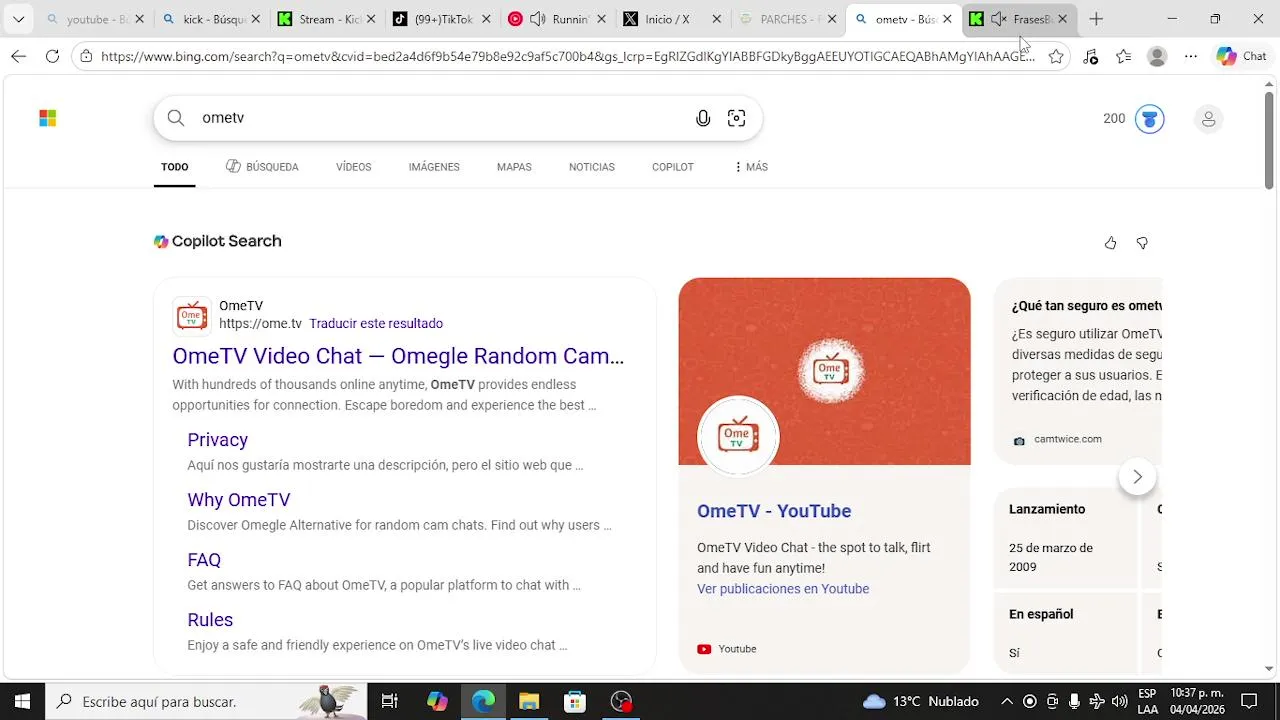Open the Rules sitelink
Image resolution: width=1280 pixels, height=720 pixels.
coord(210,620)
